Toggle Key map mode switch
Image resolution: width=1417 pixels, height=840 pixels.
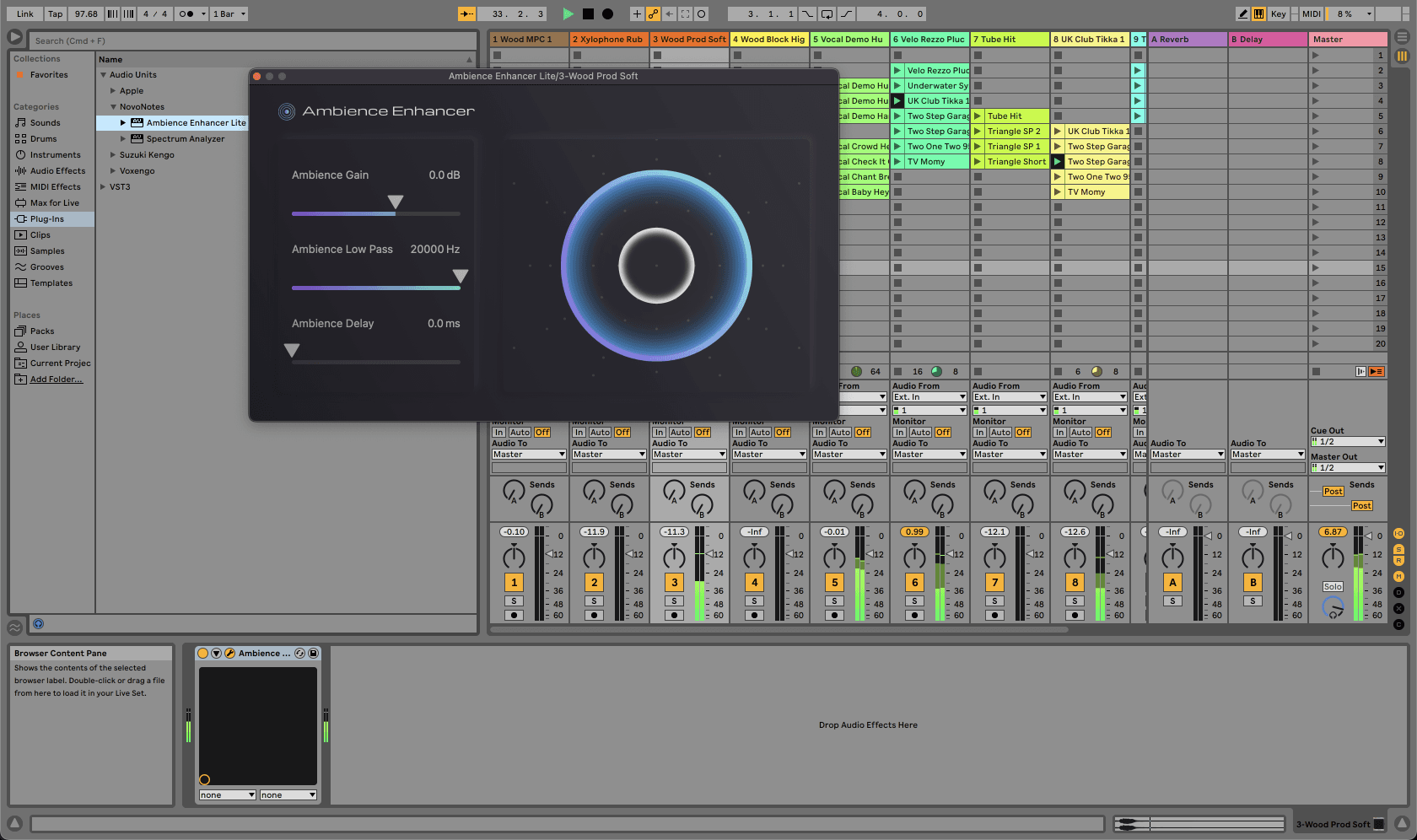tap(1279, 13)
